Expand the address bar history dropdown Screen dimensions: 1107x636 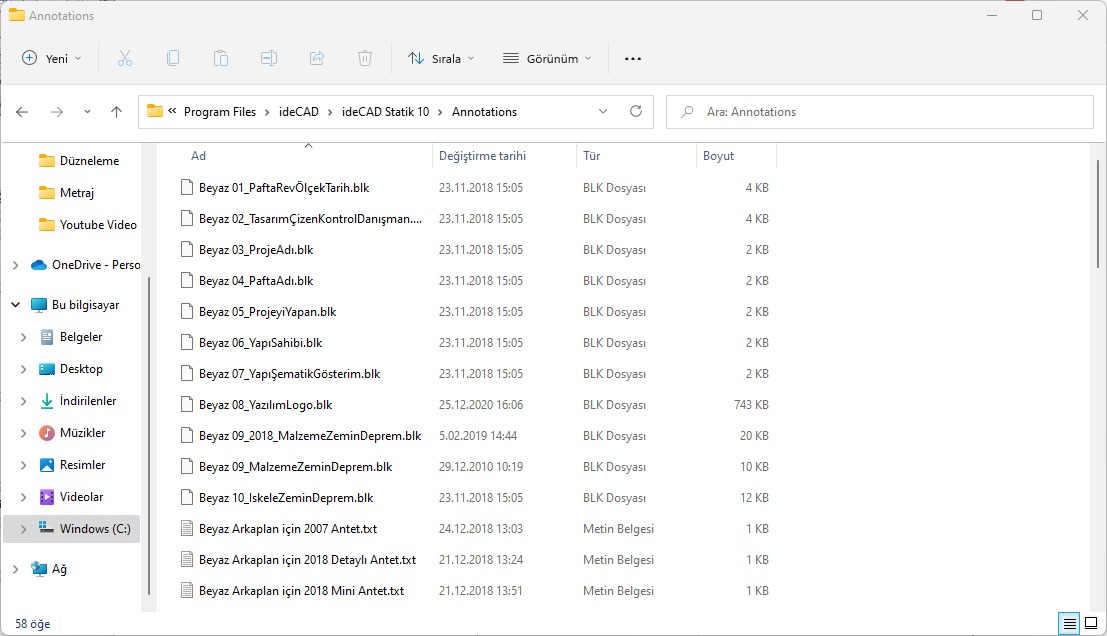tap(603, 112)
